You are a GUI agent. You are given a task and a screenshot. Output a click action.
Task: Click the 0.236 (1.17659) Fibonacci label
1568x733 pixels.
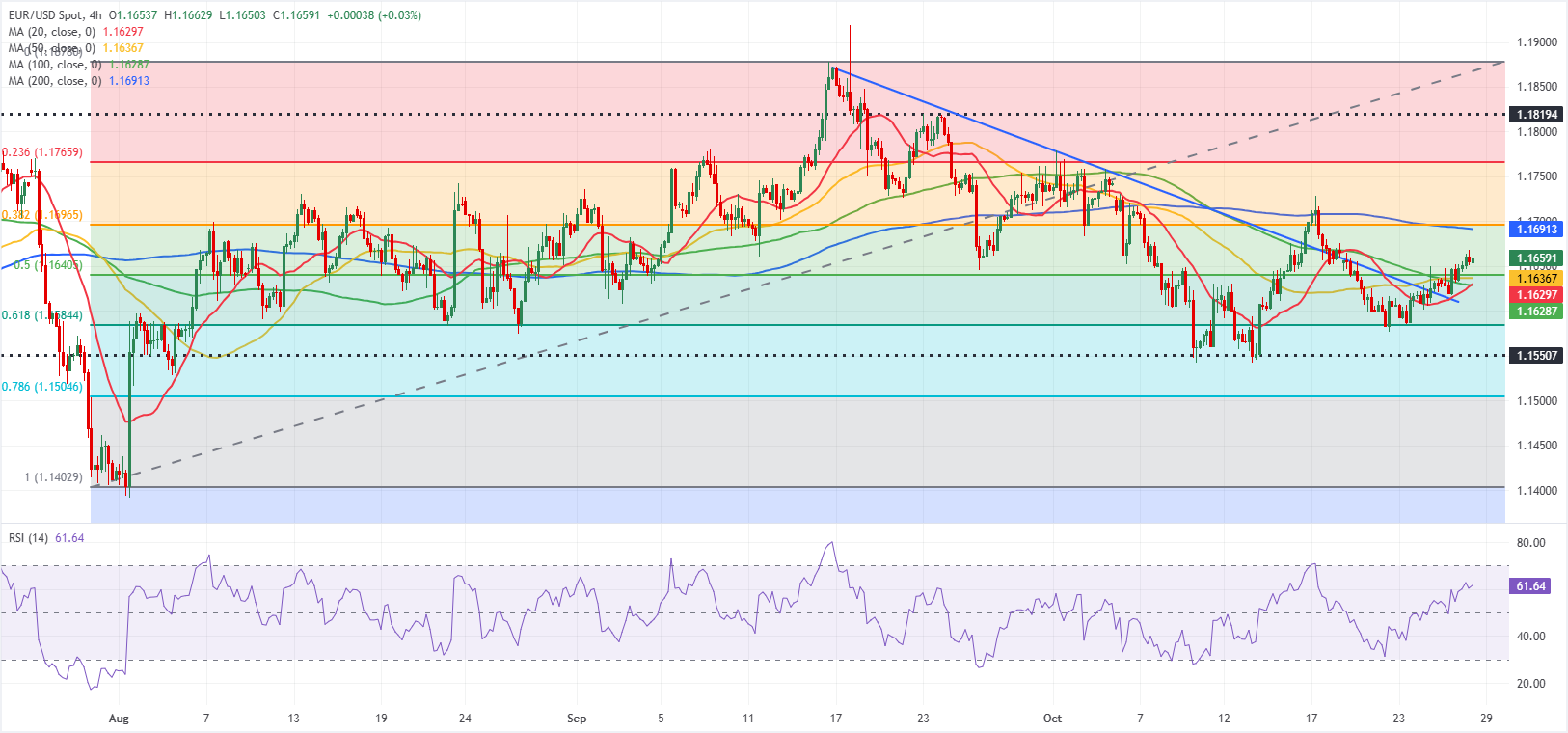click(42, 152)
